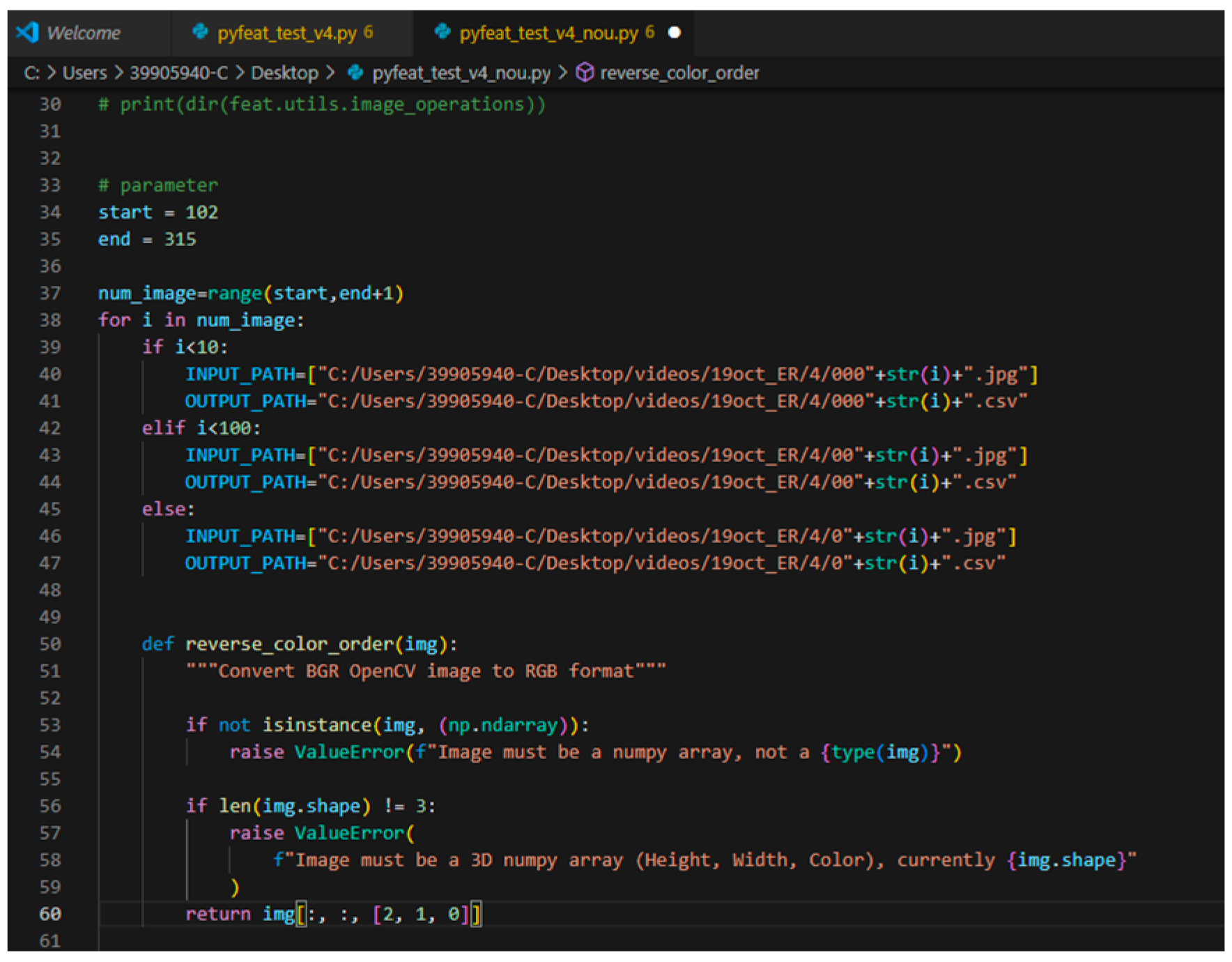Expand the Desktop breadcrumb folder list
1232x962 pixels.
284,72
